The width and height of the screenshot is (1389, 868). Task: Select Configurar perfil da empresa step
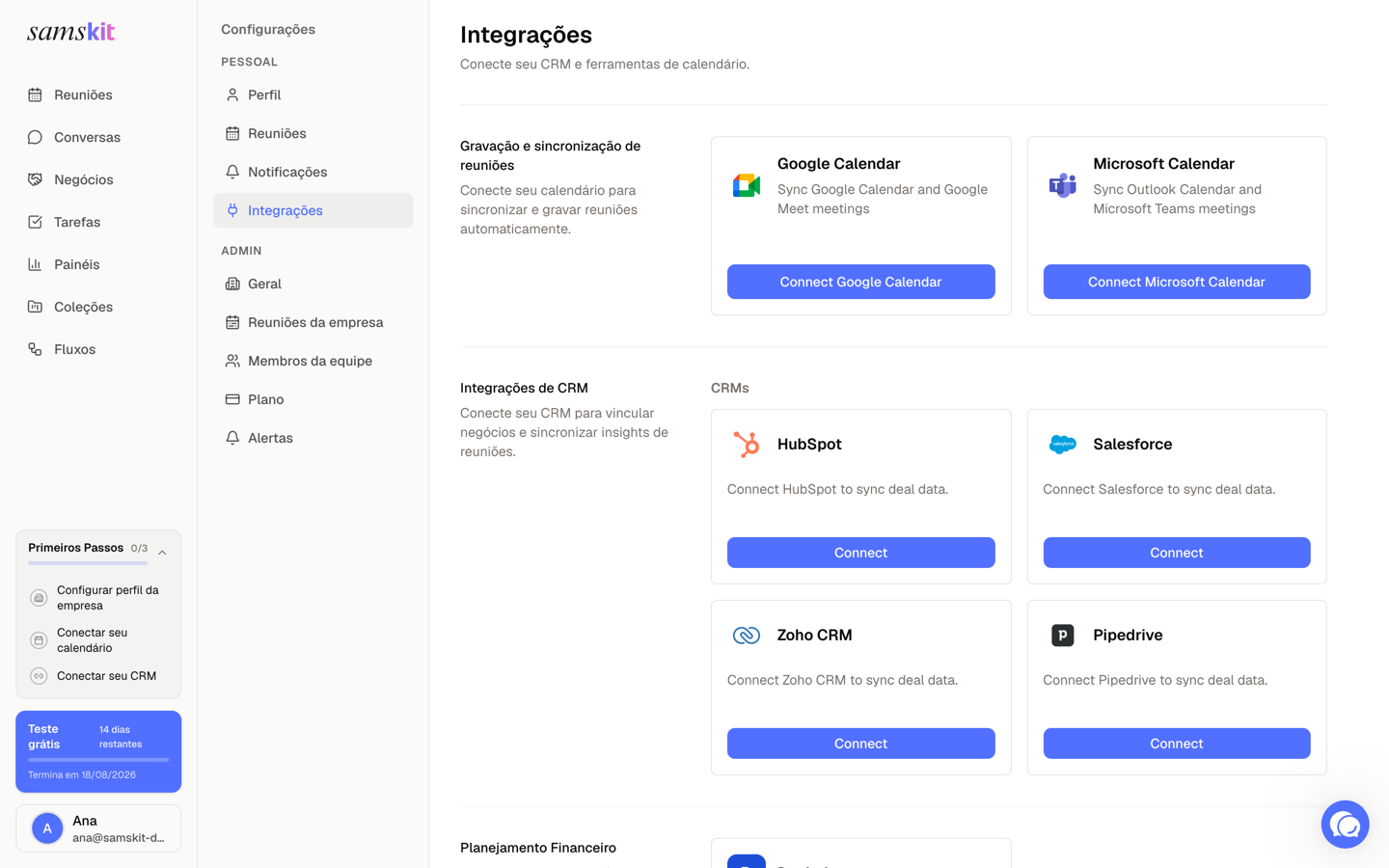(98, 598)
